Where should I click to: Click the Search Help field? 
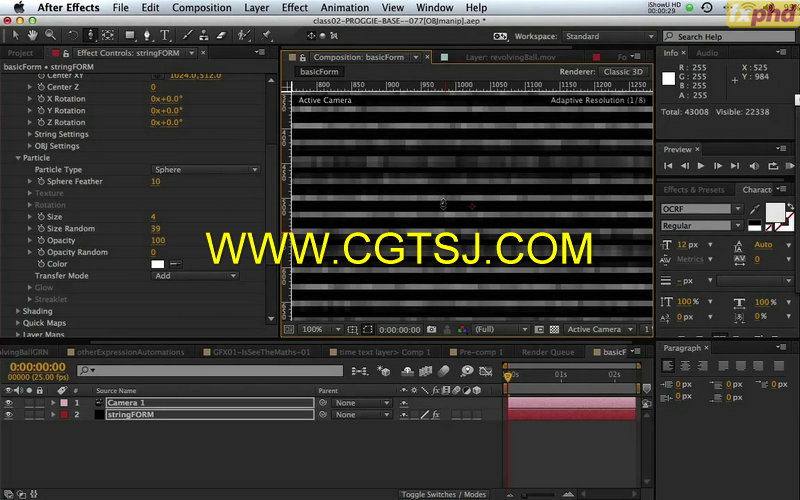pyautogui.click(x=730, y=36)
